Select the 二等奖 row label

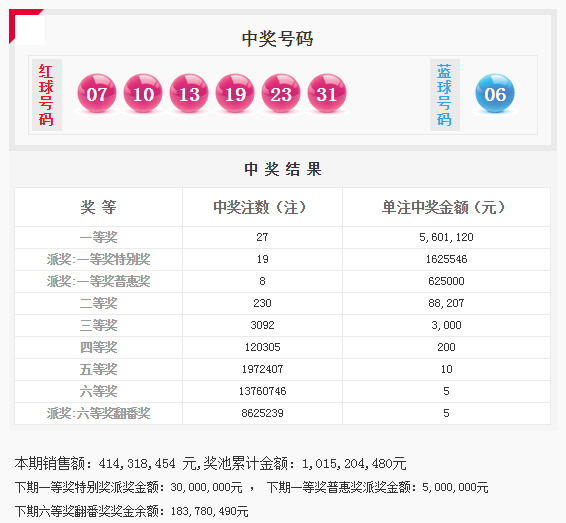point(98,303)
